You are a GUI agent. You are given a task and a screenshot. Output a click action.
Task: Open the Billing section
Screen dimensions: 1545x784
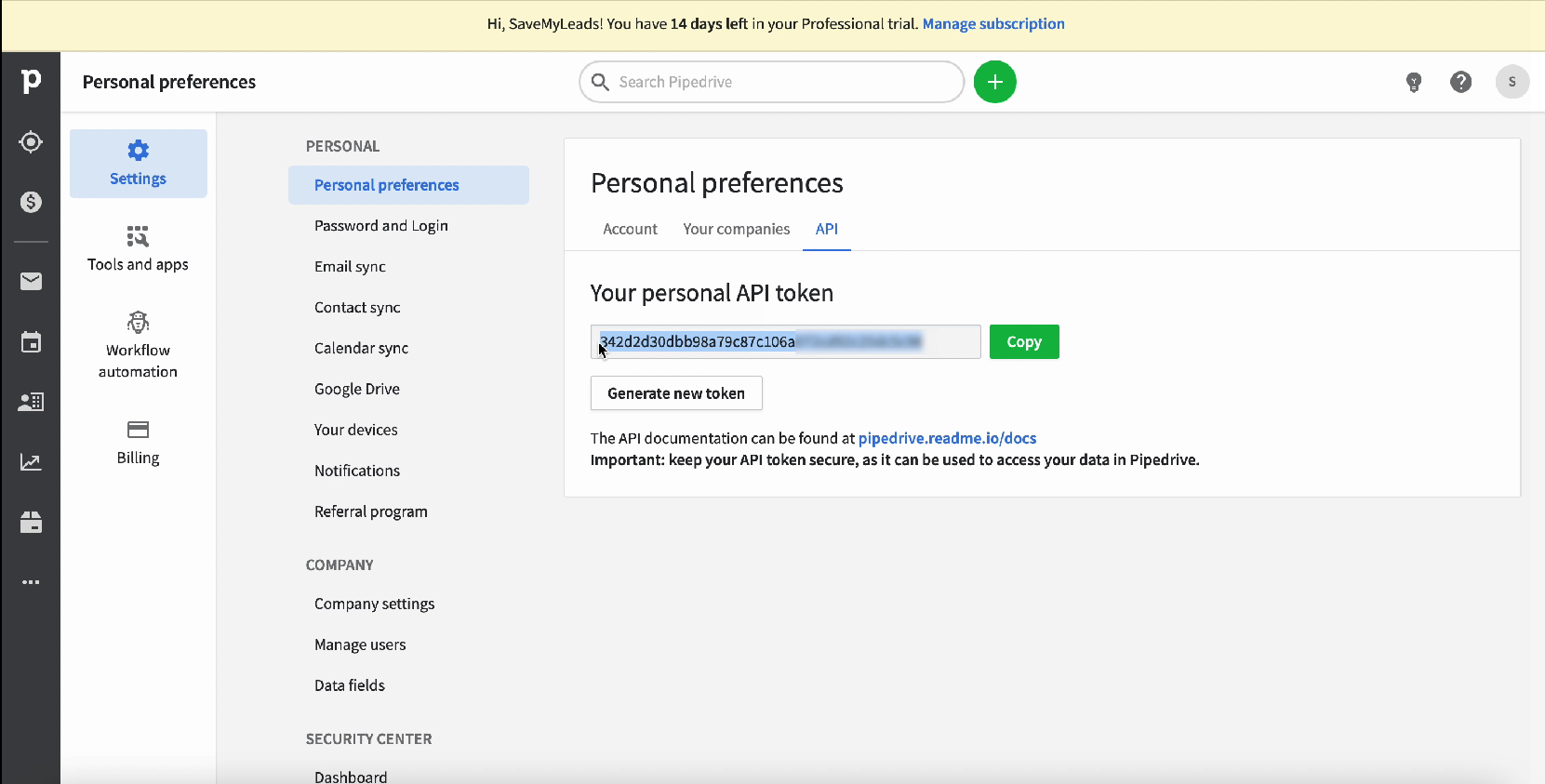click(139, 443)
